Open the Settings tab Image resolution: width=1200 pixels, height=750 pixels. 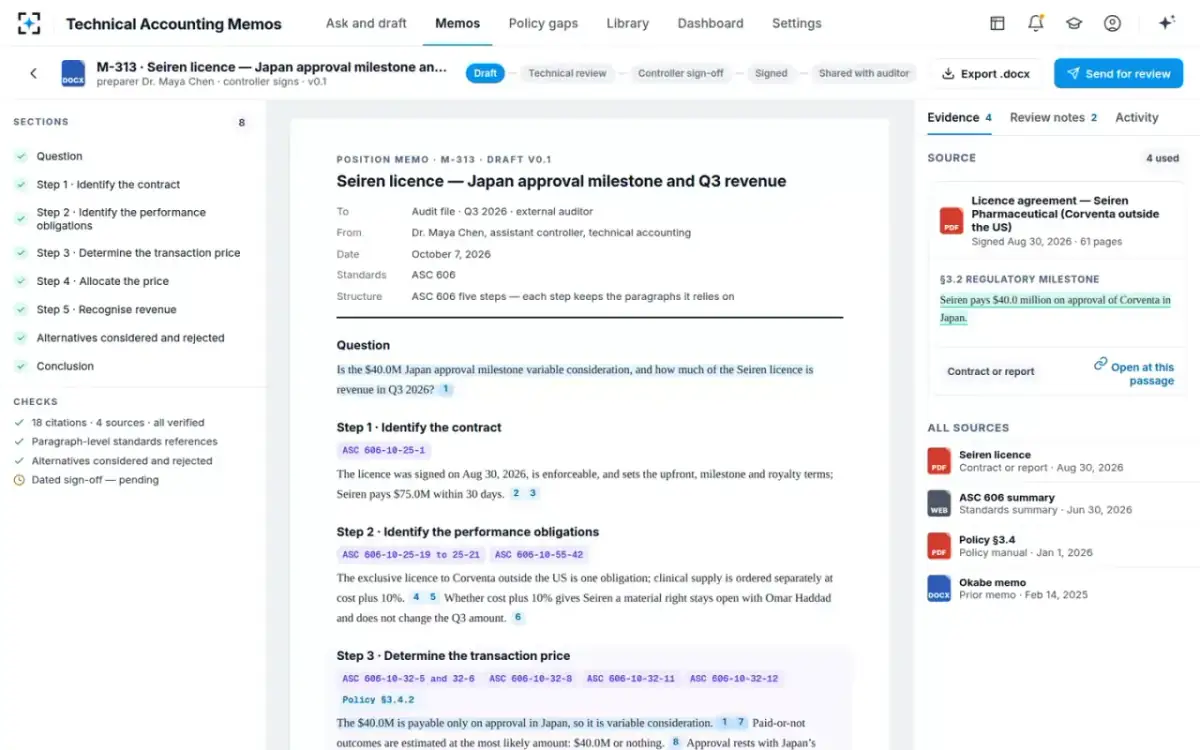797,23
